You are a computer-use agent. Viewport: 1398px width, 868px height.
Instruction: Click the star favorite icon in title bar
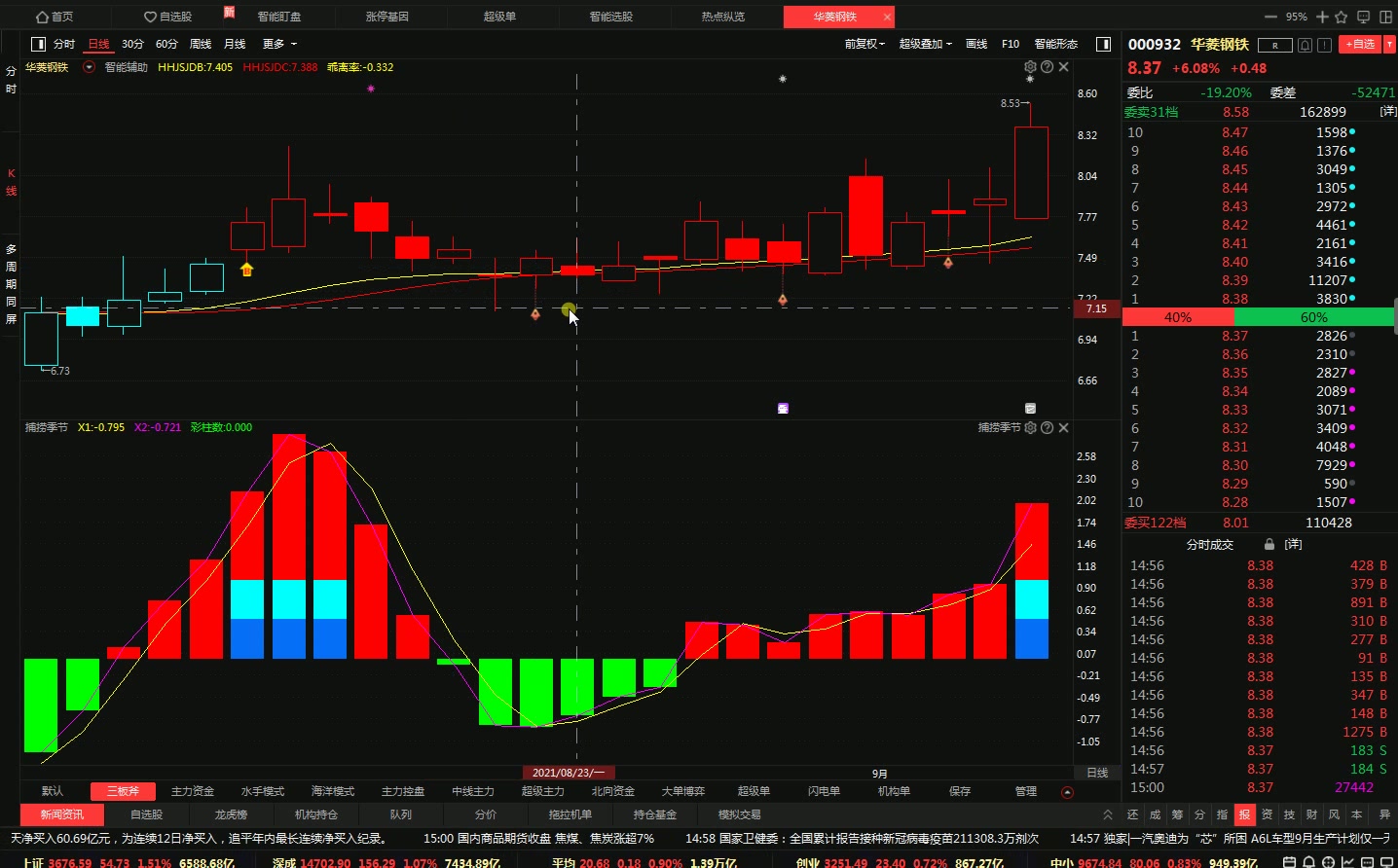point(1341,17)
